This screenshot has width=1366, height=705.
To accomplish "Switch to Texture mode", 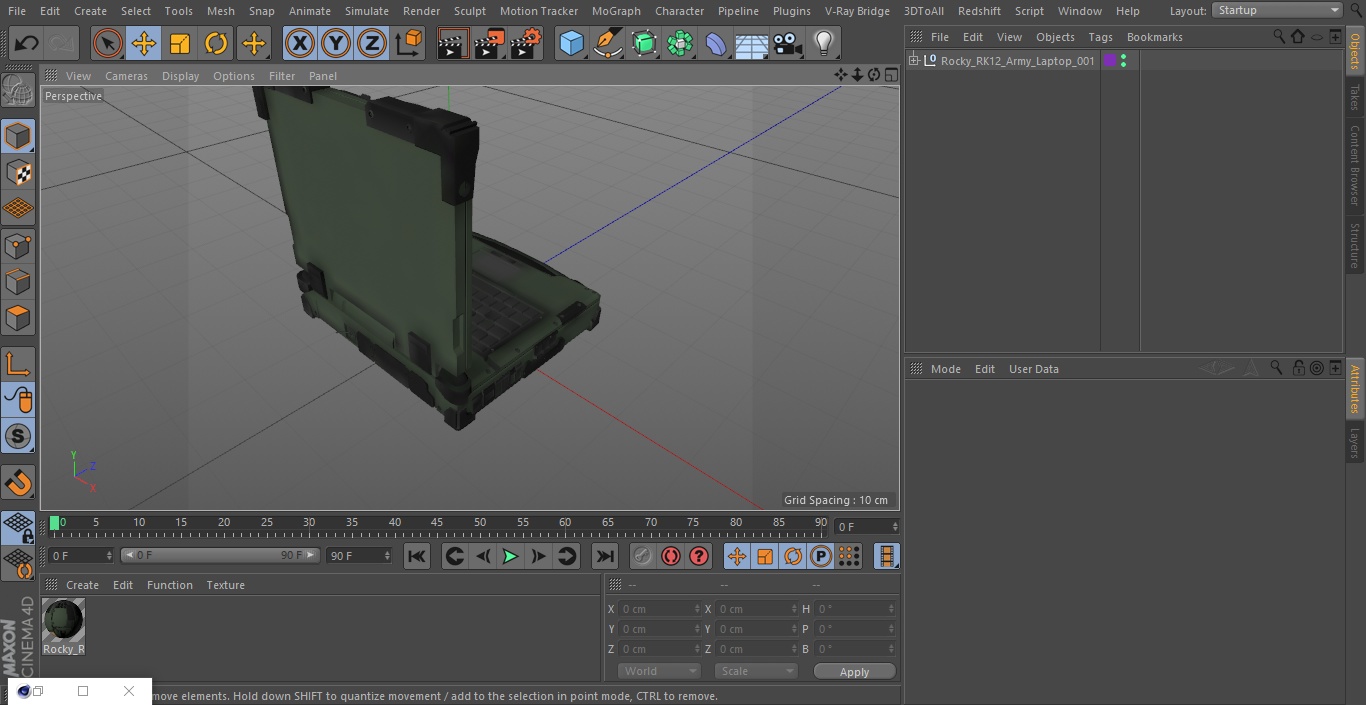I will click(18, 173).
